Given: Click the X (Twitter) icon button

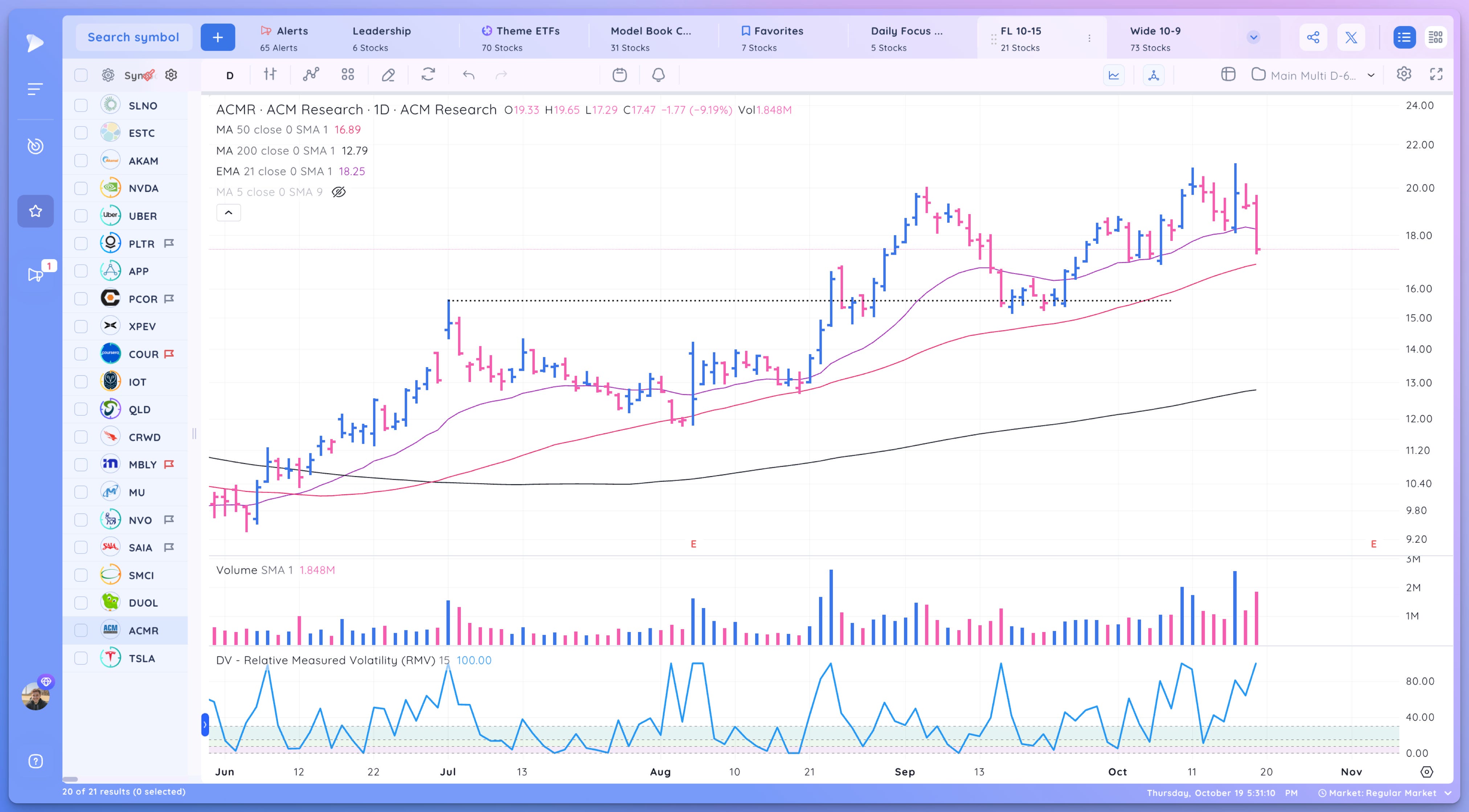Looking at the screenshot, I should [1351, 38].
